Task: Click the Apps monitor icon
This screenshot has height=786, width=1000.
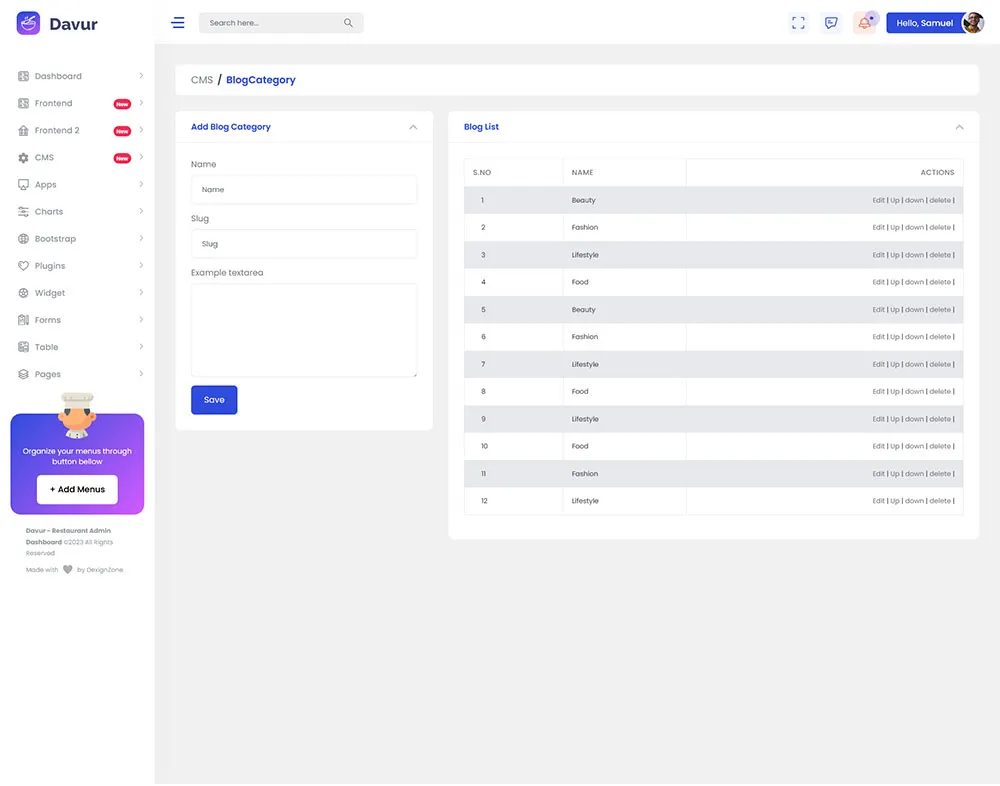Action: point(24,185)
